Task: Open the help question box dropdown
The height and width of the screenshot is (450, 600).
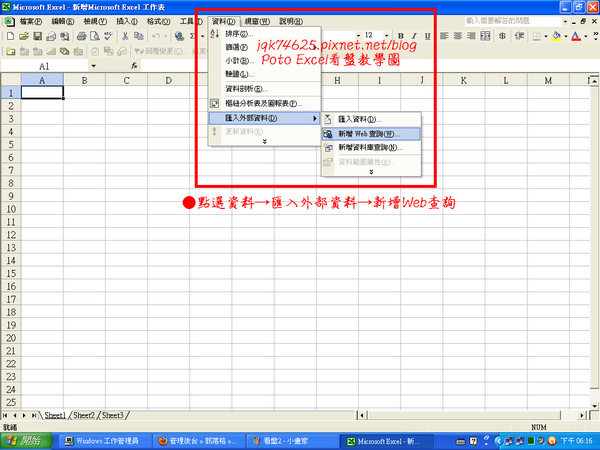Action: tap(565, 21)
